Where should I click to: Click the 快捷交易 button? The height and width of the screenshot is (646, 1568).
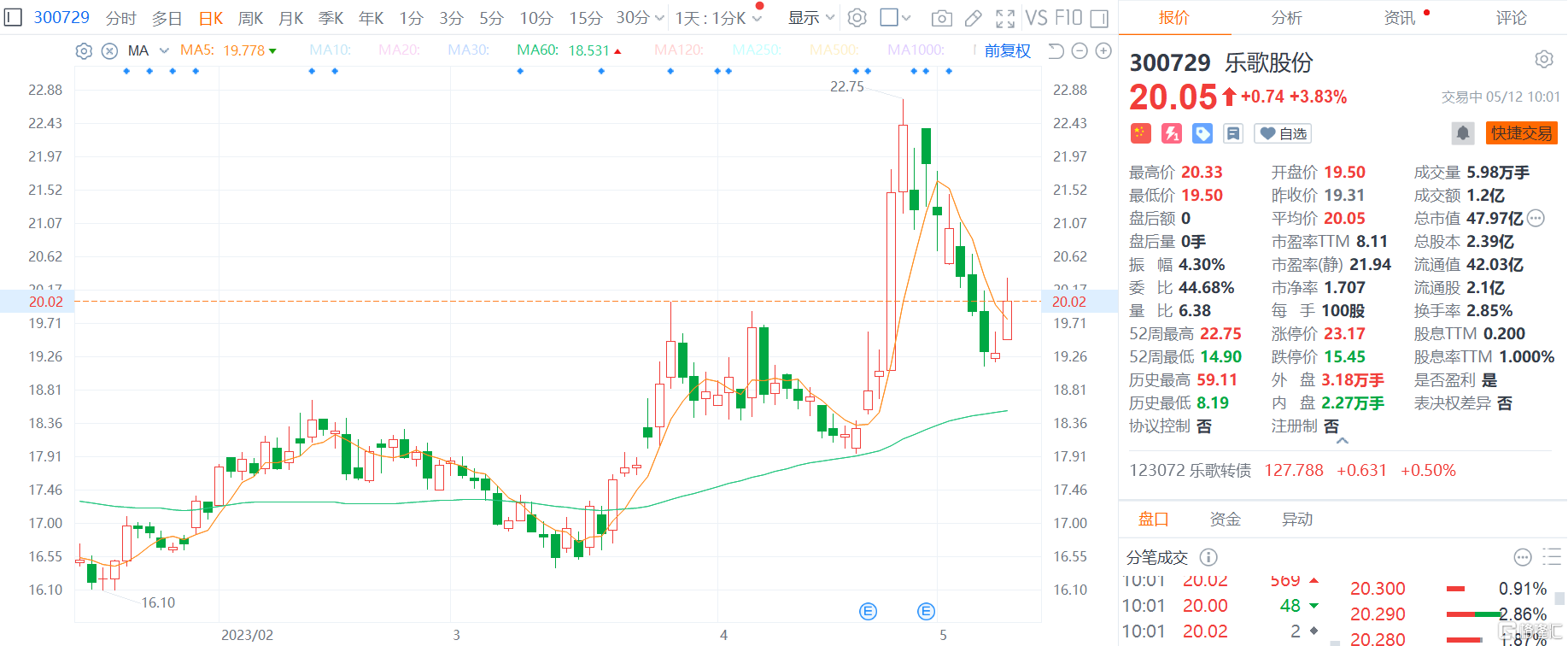click(1522, 133)
